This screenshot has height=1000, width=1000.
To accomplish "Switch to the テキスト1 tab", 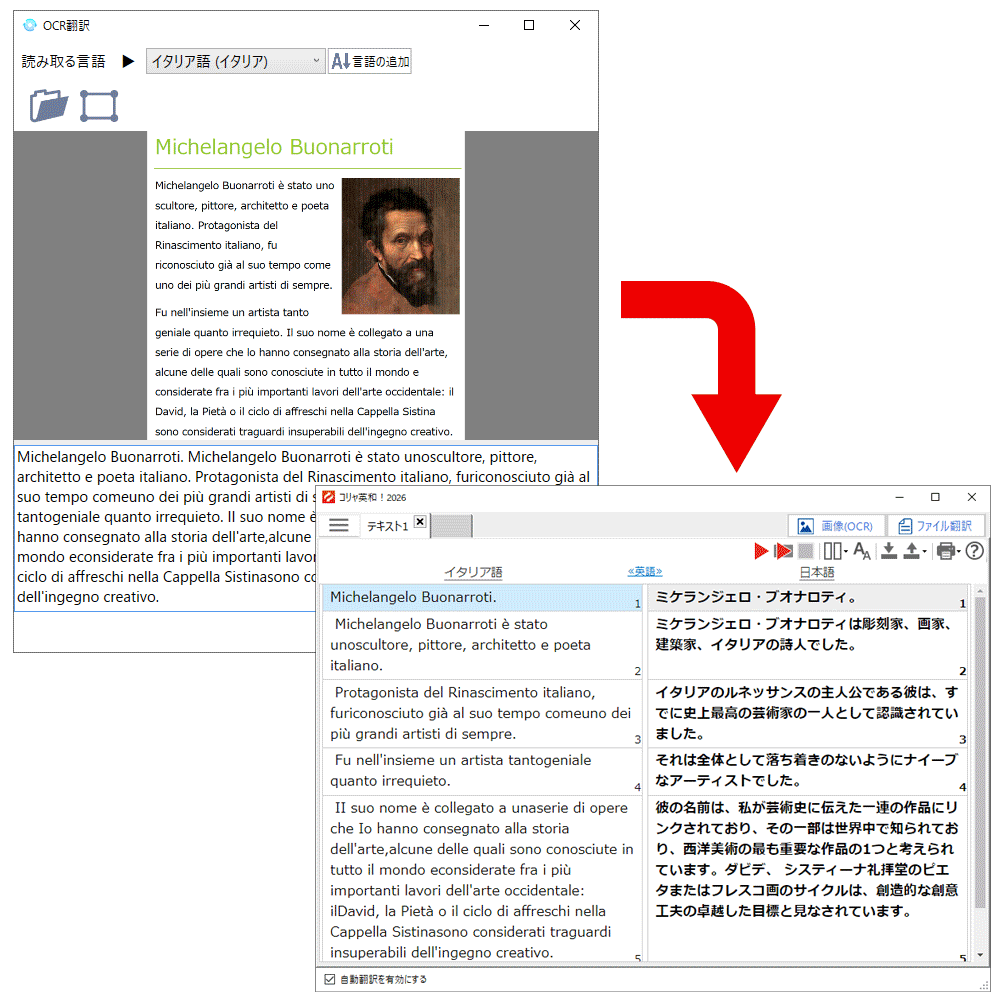I will (387, 526).
